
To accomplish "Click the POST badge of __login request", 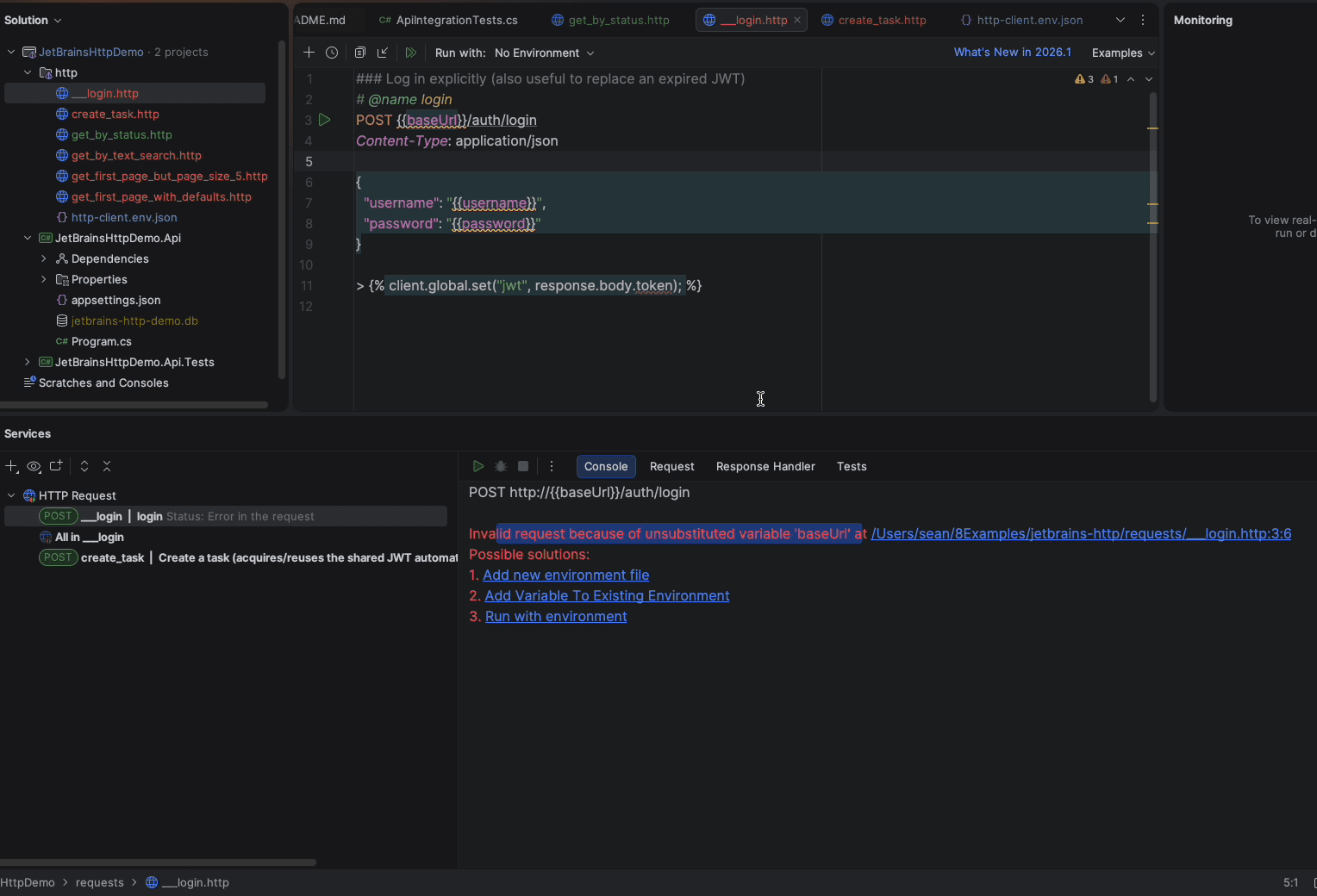I will tap(58, 516).
